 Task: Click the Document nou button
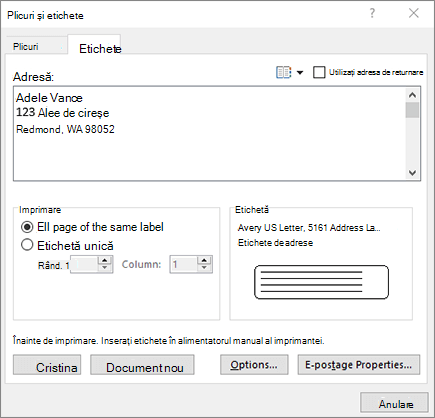142,365
